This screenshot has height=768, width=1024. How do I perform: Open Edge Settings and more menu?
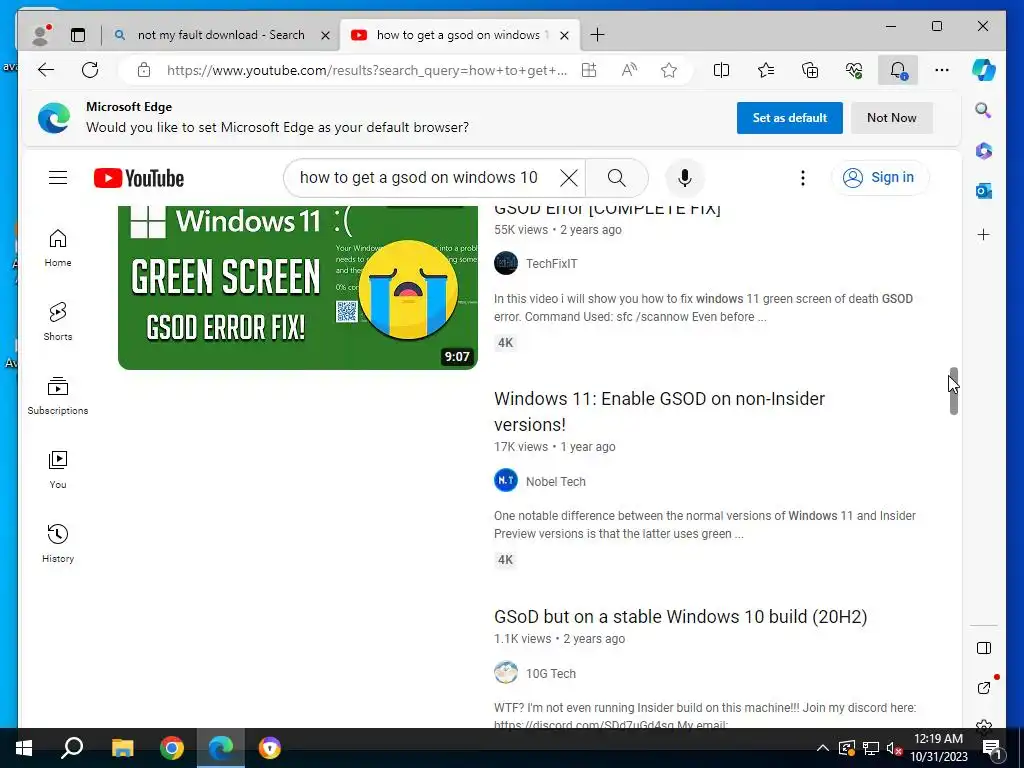pos(942,70)
